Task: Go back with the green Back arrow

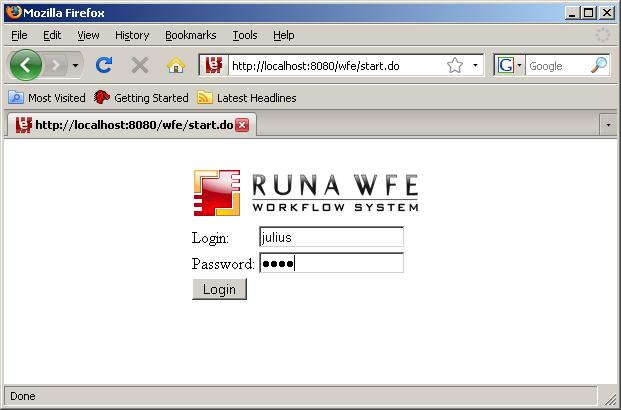Action: [26, 65]
